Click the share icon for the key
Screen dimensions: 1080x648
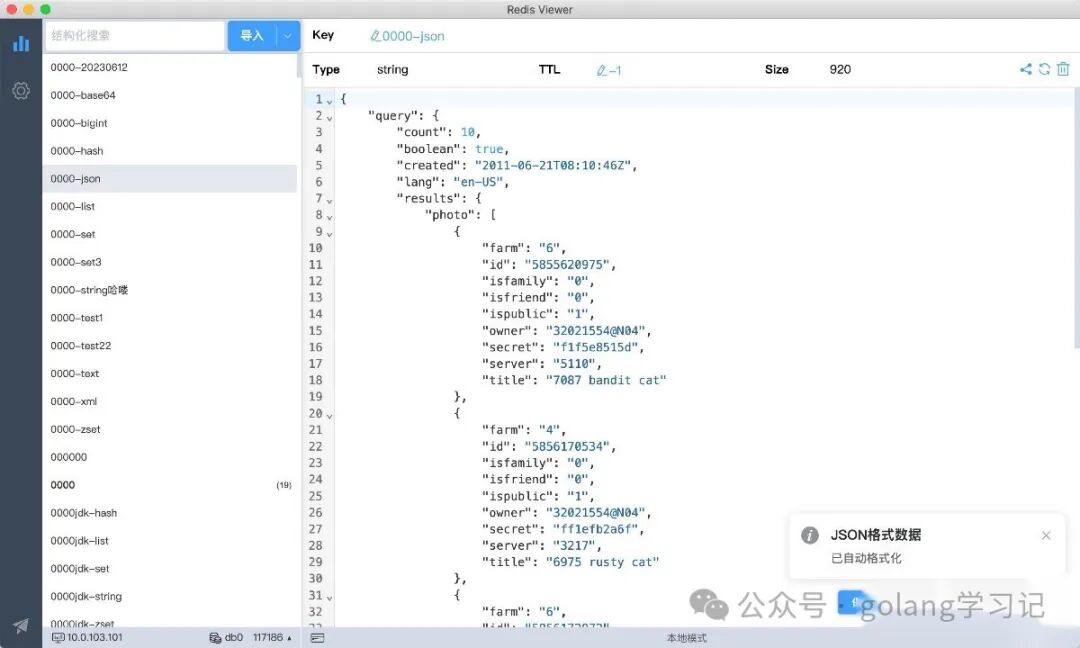1026,69
